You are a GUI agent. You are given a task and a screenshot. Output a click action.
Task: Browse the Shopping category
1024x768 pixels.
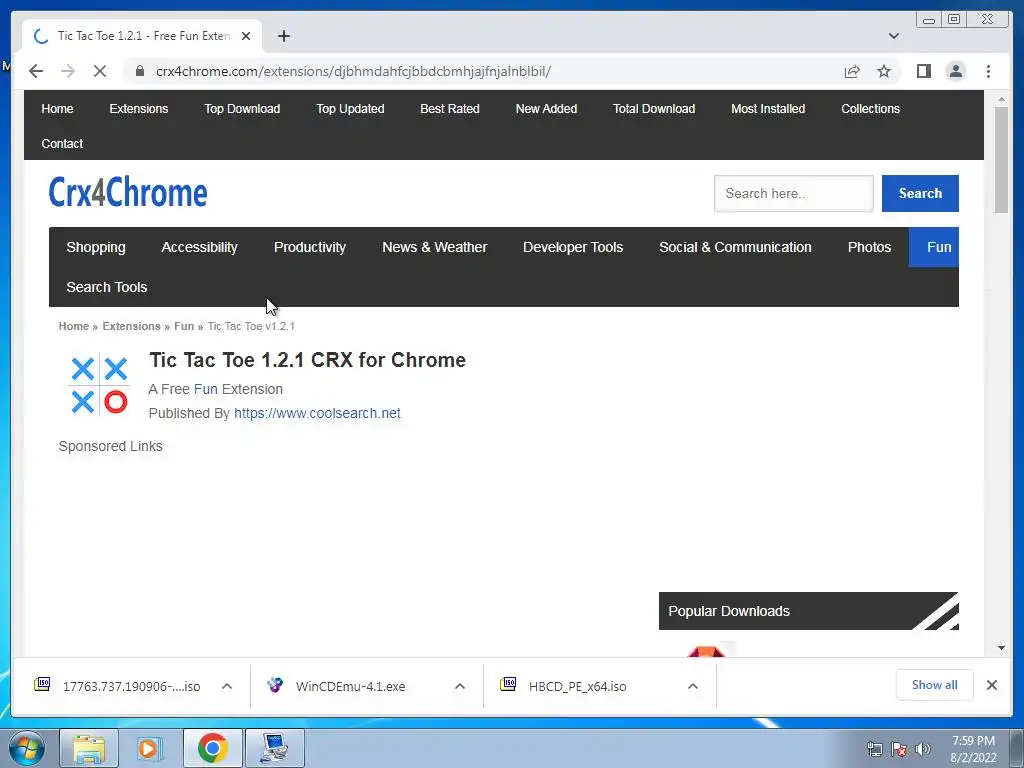click(x=96, y=247)
